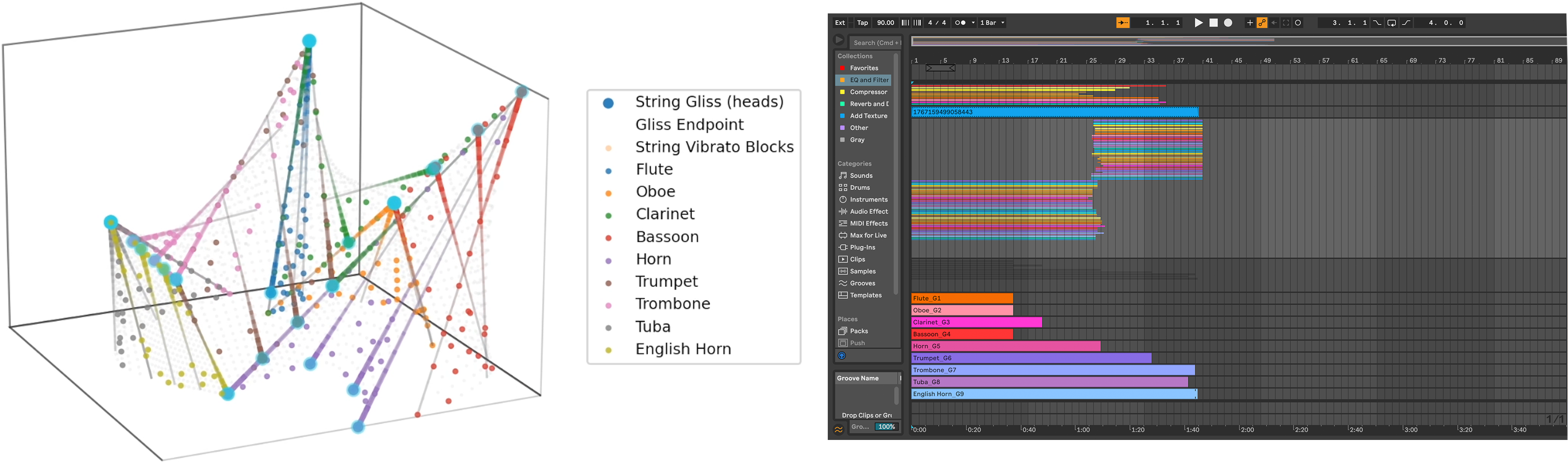Toggle the Loop switch
Image resolution: width=1568 pixels, height=466 pixels.
1392,22
